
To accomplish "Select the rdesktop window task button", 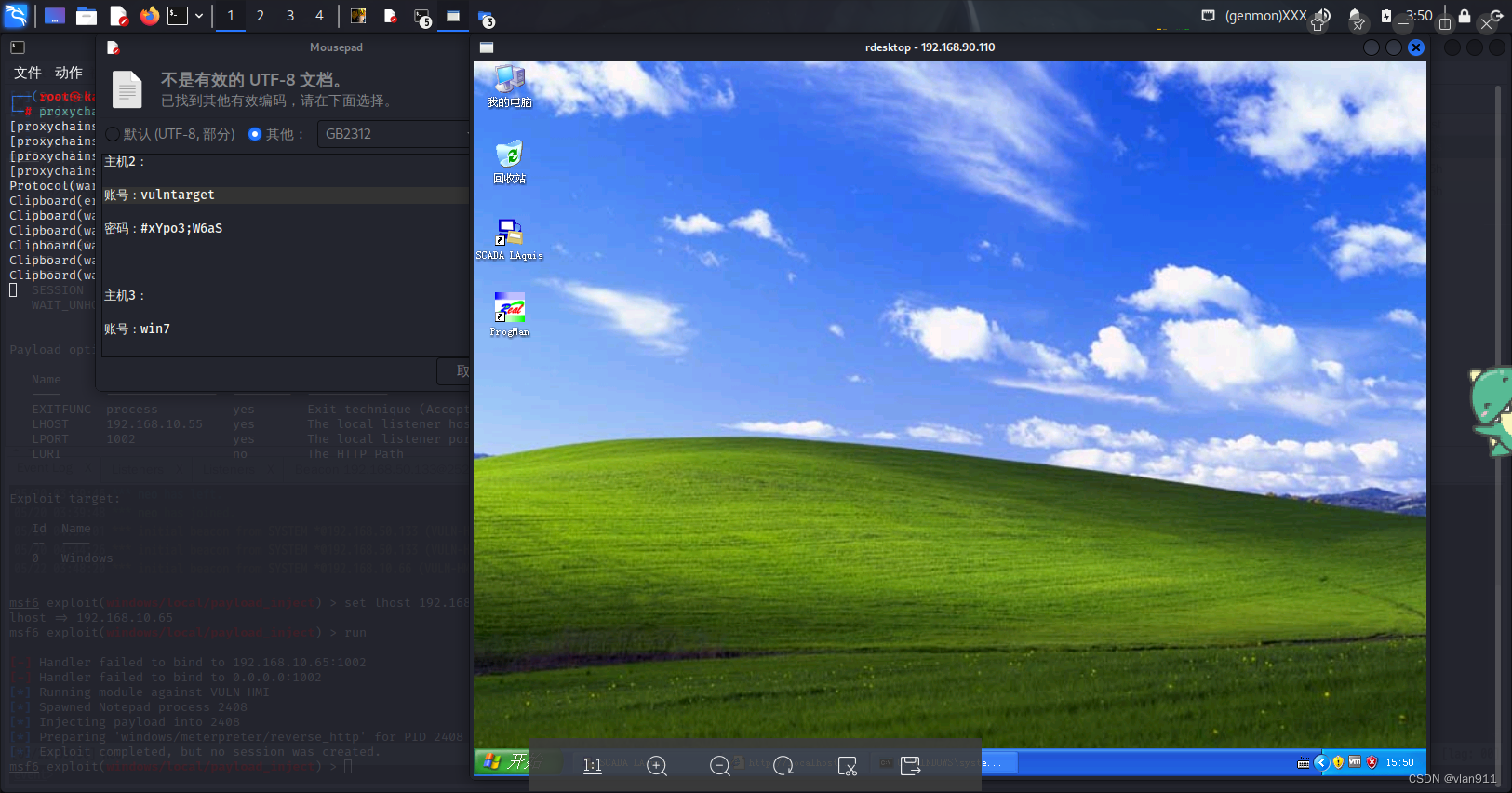I will coord(453,16).
